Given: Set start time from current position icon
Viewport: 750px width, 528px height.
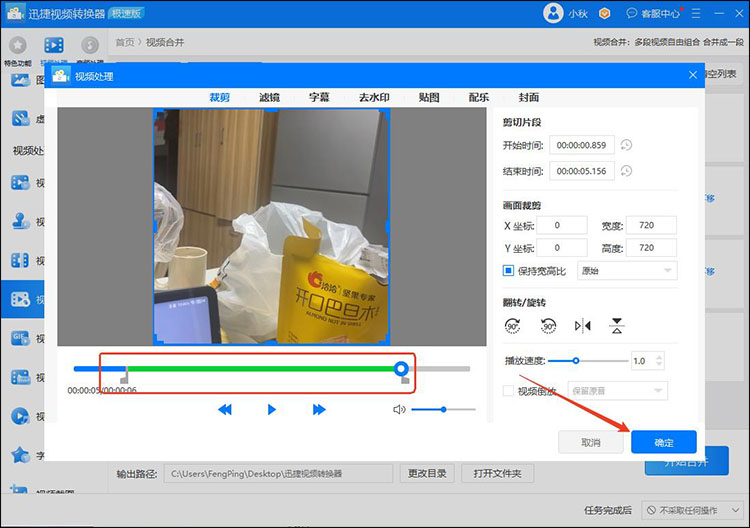Looking at the screenshot, I should click(626, 145).
